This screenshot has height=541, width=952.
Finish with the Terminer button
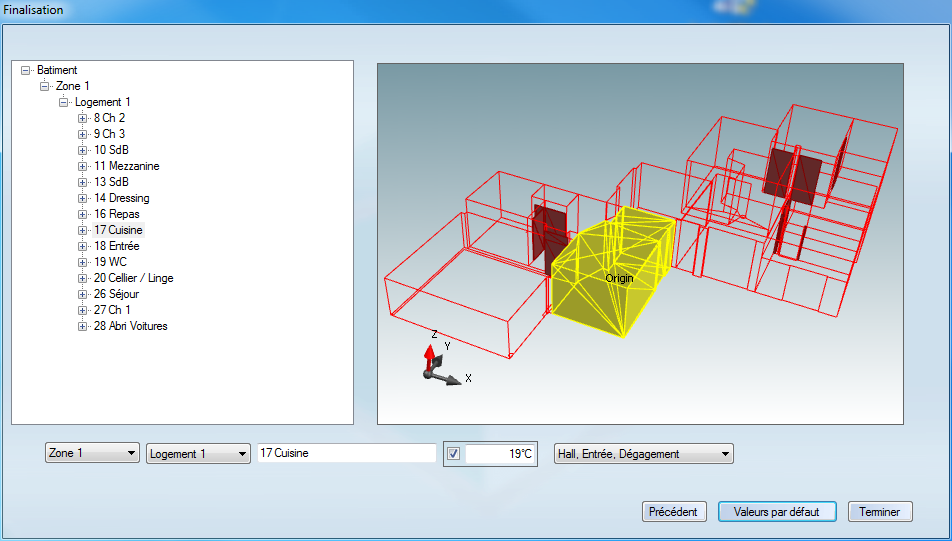tap(880, 511)
